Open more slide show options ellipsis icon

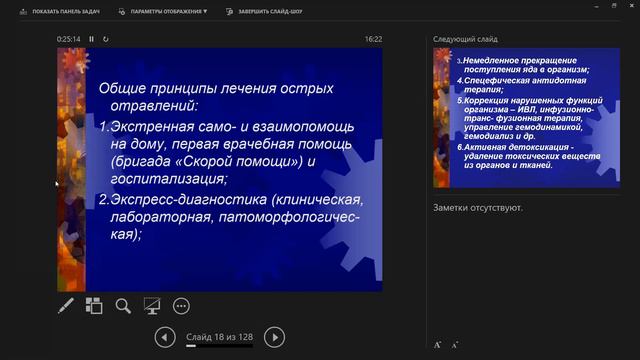click(x=181, y=306)
